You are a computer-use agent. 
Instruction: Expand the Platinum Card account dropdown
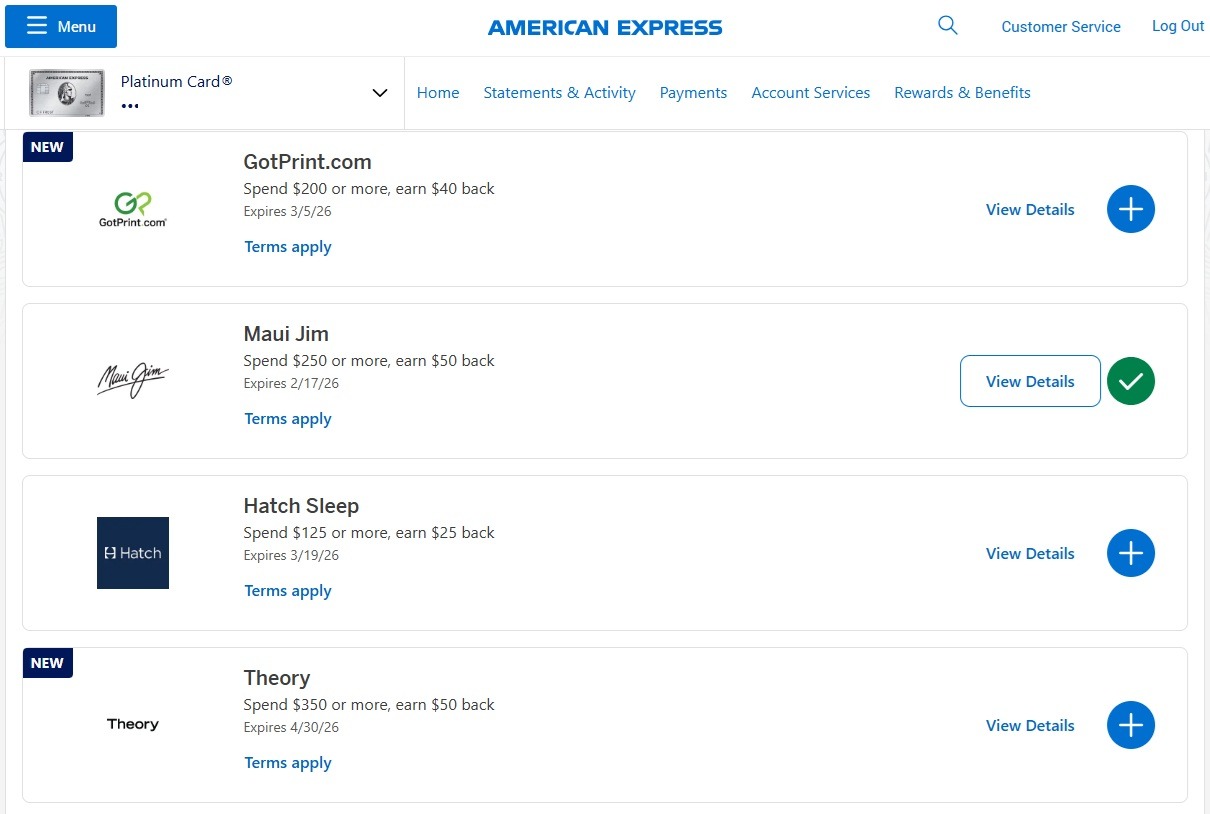(x=380, y=93)
